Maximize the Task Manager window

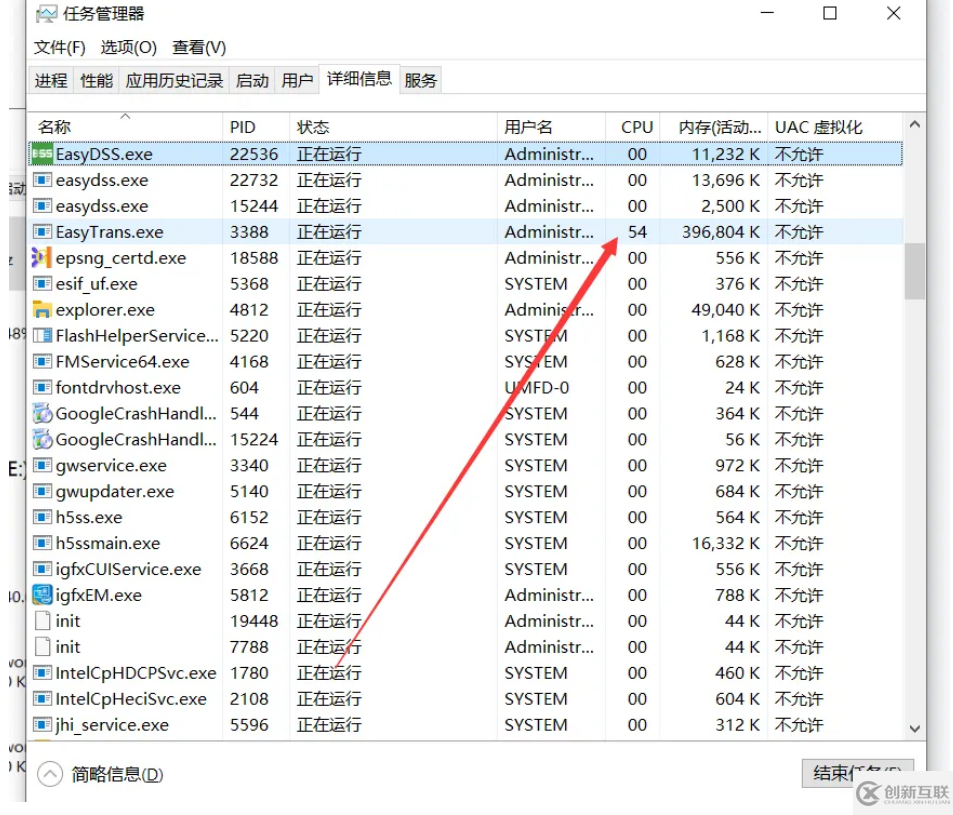tap(830, 13)
